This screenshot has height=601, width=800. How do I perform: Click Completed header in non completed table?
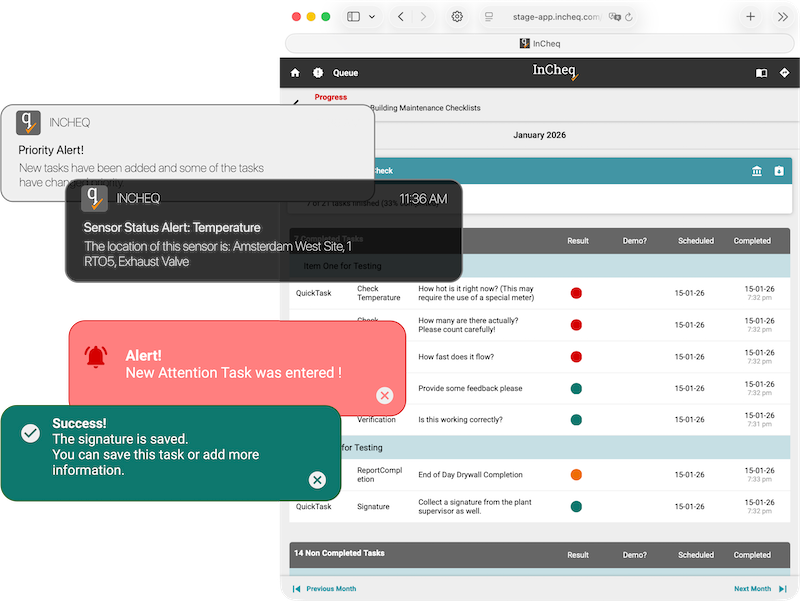(x=752, y=555)
